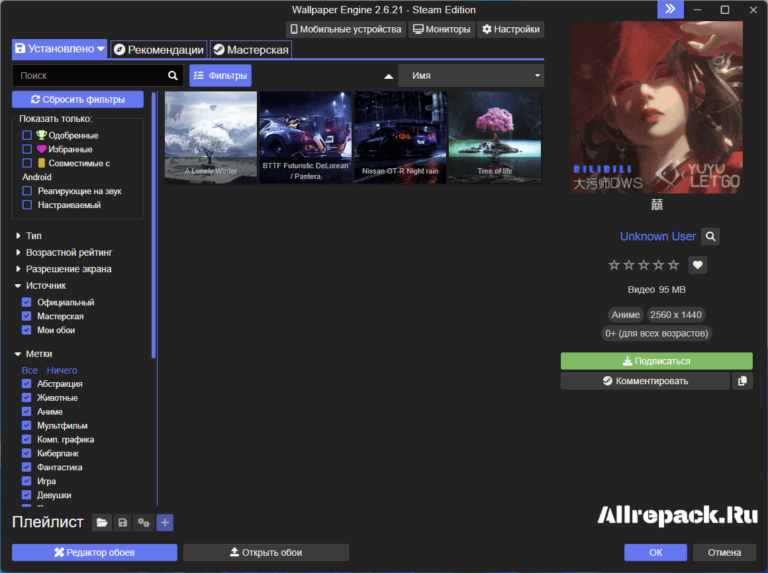Uncheck Абстракция tag checkbox

click(x=26, y=383)
